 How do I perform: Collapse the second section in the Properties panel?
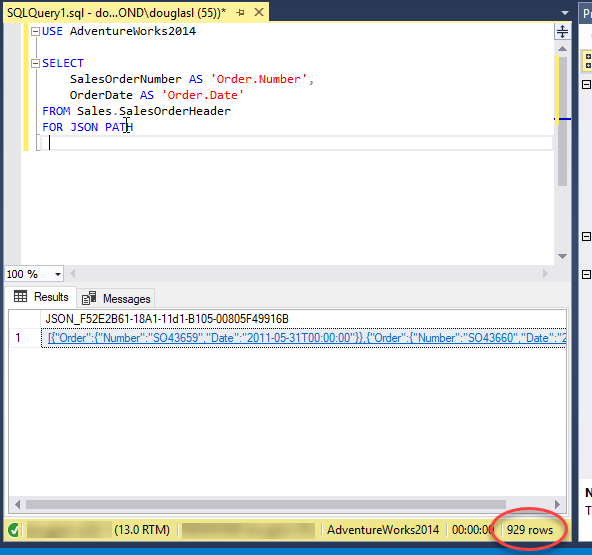[586, 237]
